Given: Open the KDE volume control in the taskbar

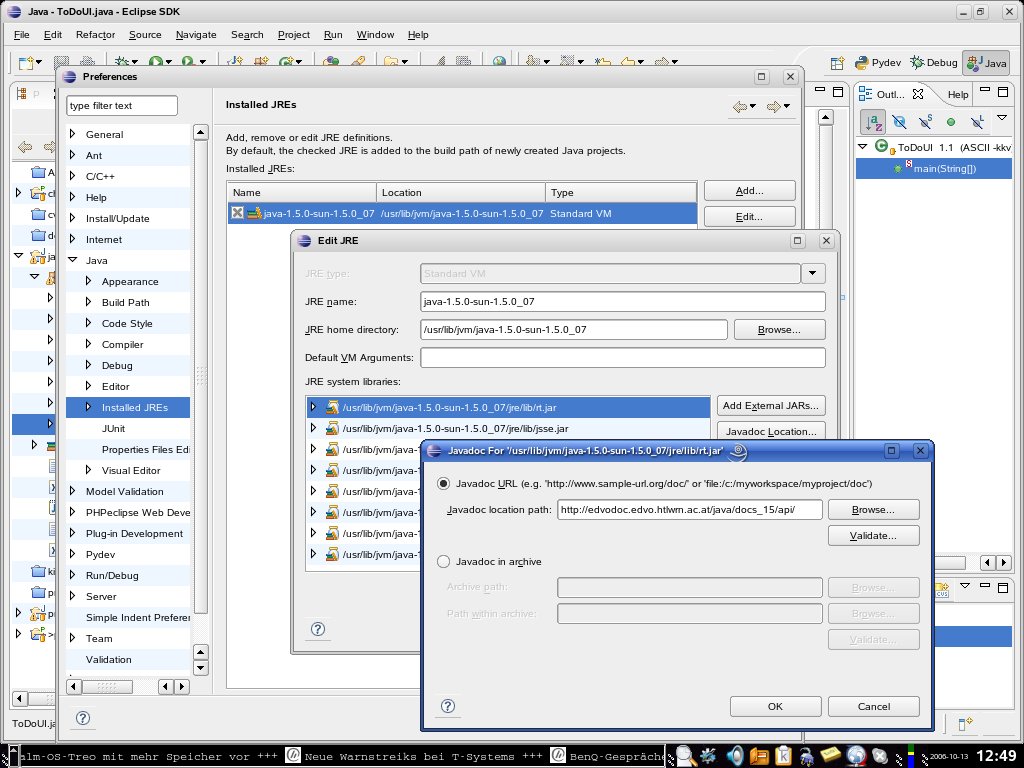Looking at the screenshot, I should click(735, 755).
